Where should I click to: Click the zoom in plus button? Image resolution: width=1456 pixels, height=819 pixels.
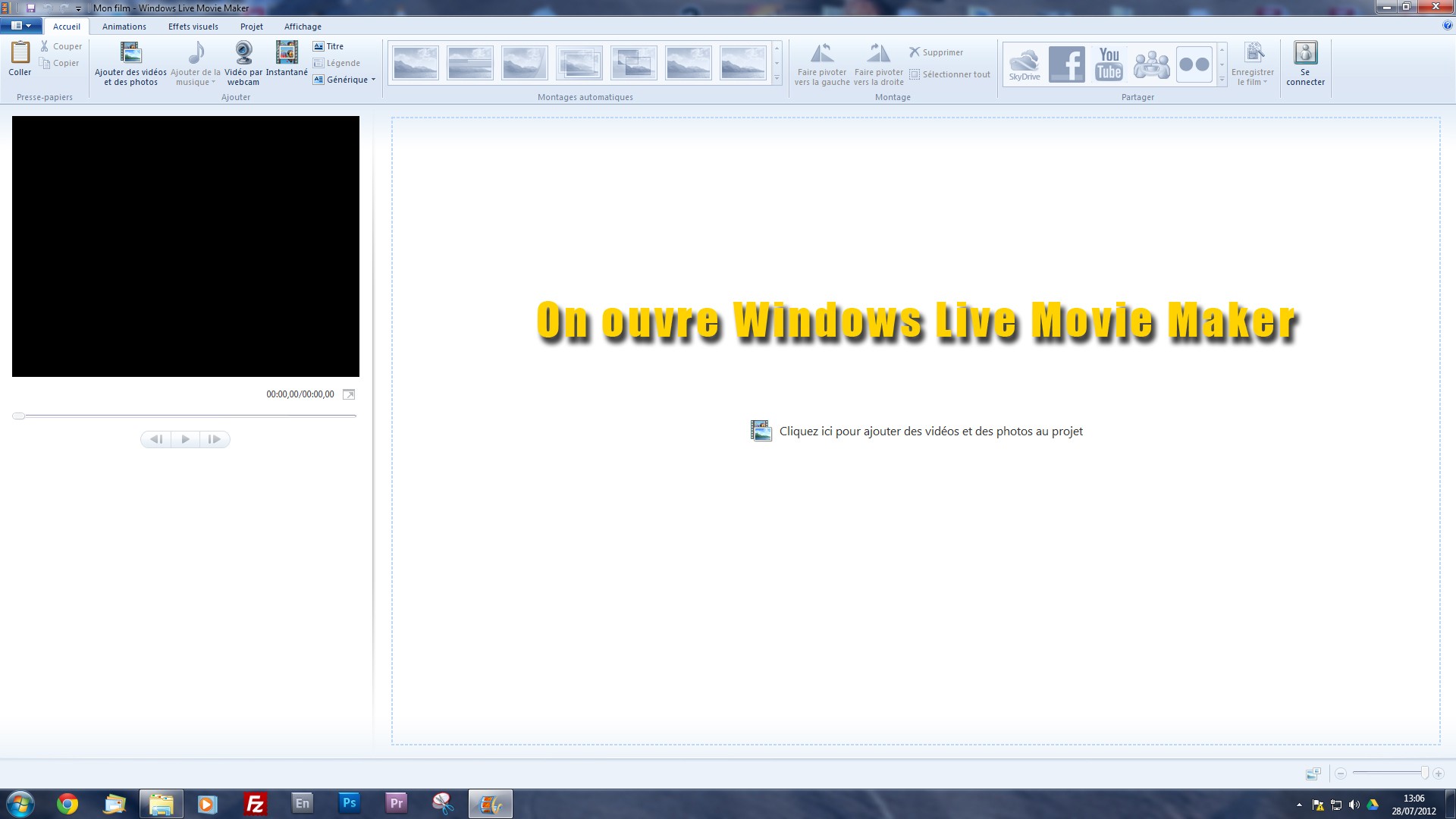pyautogui.click(x=1439, y=773)
